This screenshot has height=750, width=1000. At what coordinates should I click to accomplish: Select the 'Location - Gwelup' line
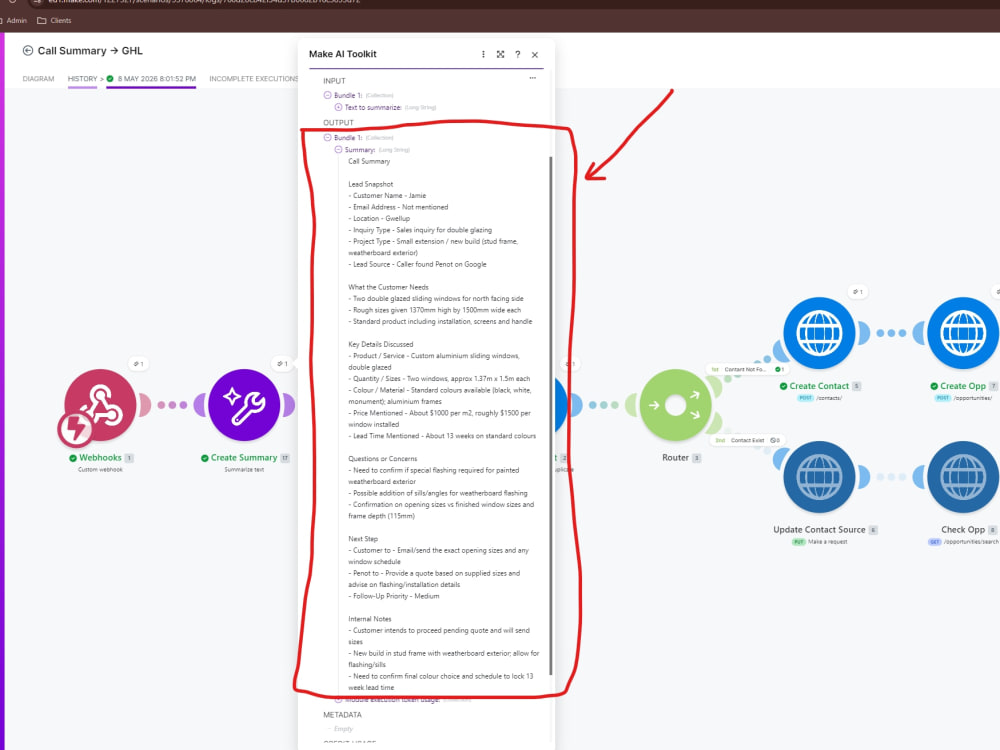point(379,219)
